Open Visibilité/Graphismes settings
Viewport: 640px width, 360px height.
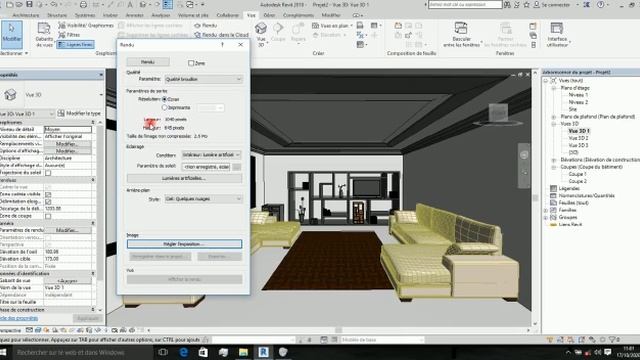[x=86, y=25]
